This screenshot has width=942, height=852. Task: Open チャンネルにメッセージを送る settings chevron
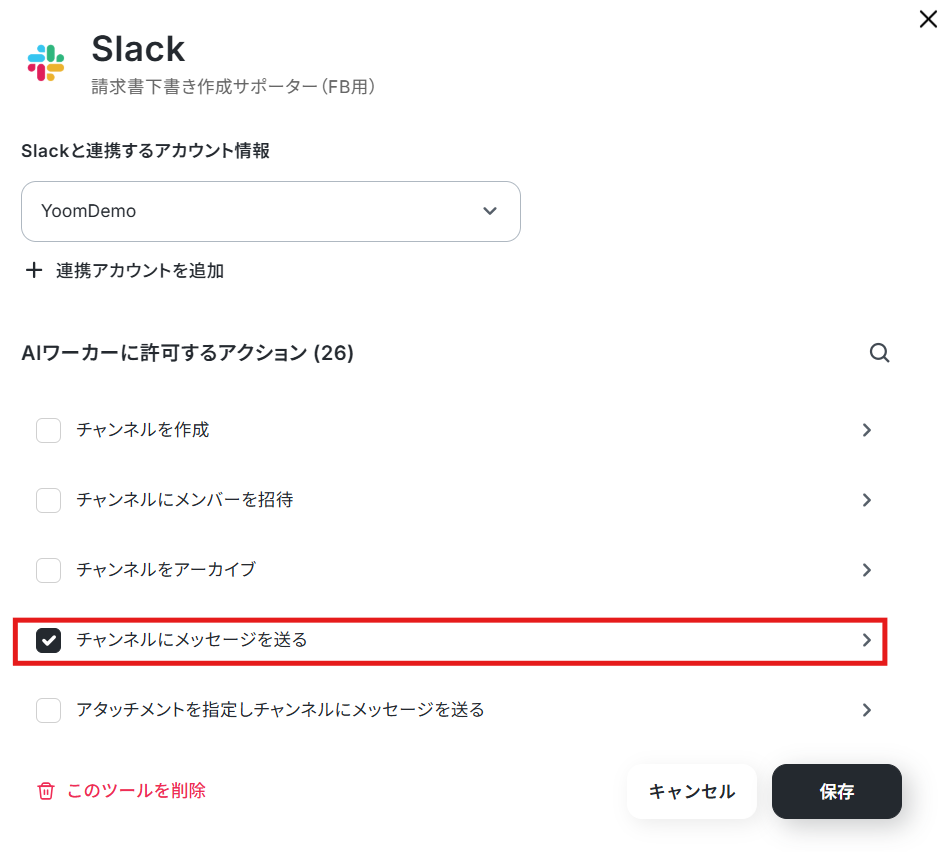coord(867,640)
